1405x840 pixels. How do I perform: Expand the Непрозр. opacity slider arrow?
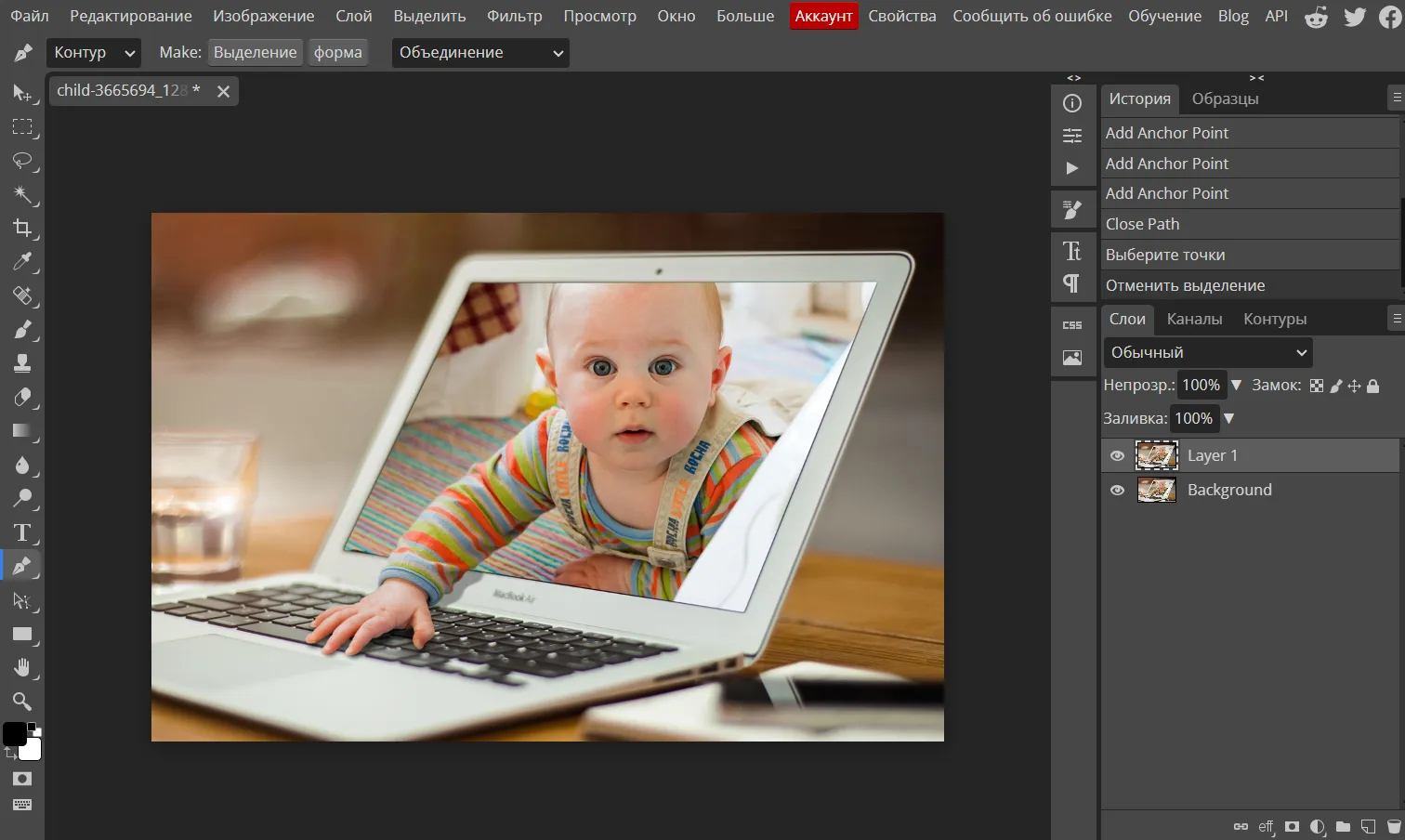1236,385
